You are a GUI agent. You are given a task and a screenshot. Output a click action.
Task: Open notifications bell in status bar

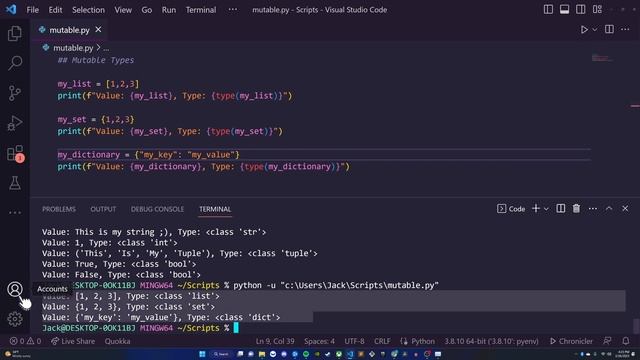[626, 341]
